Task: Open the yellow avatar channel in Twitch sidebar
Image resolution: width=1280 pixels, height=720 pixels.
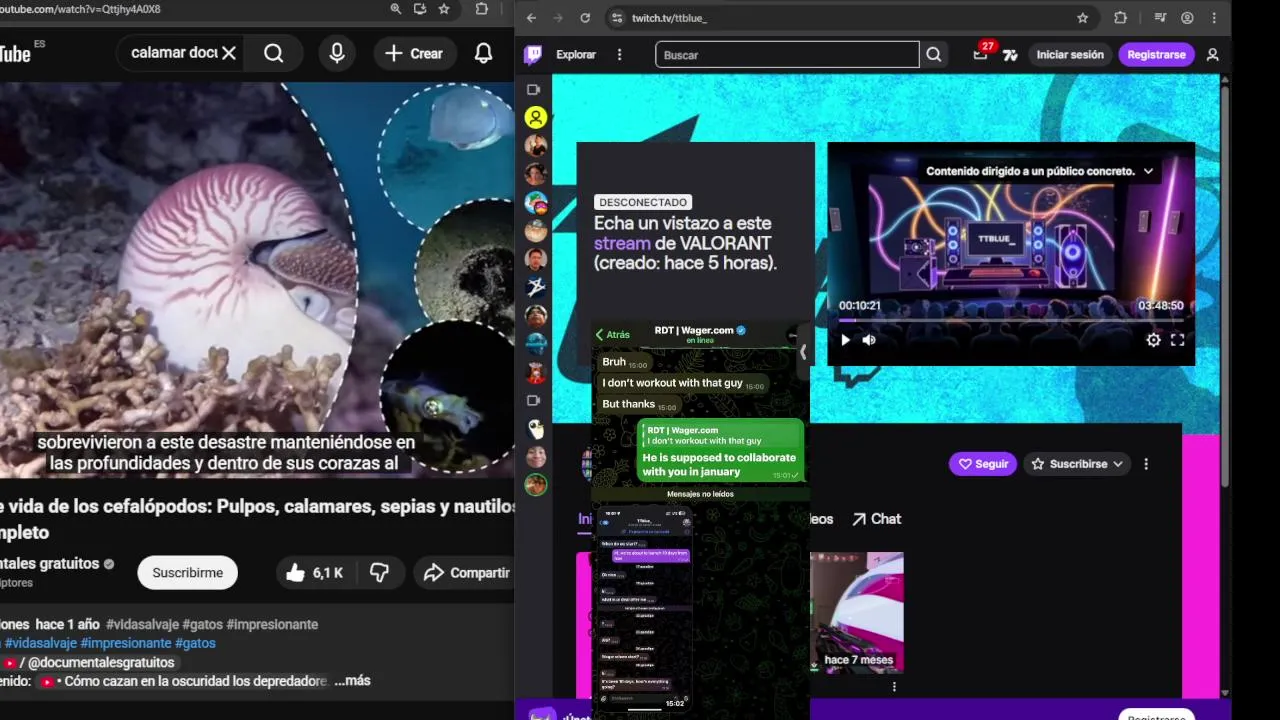Action: coord(536,118)
